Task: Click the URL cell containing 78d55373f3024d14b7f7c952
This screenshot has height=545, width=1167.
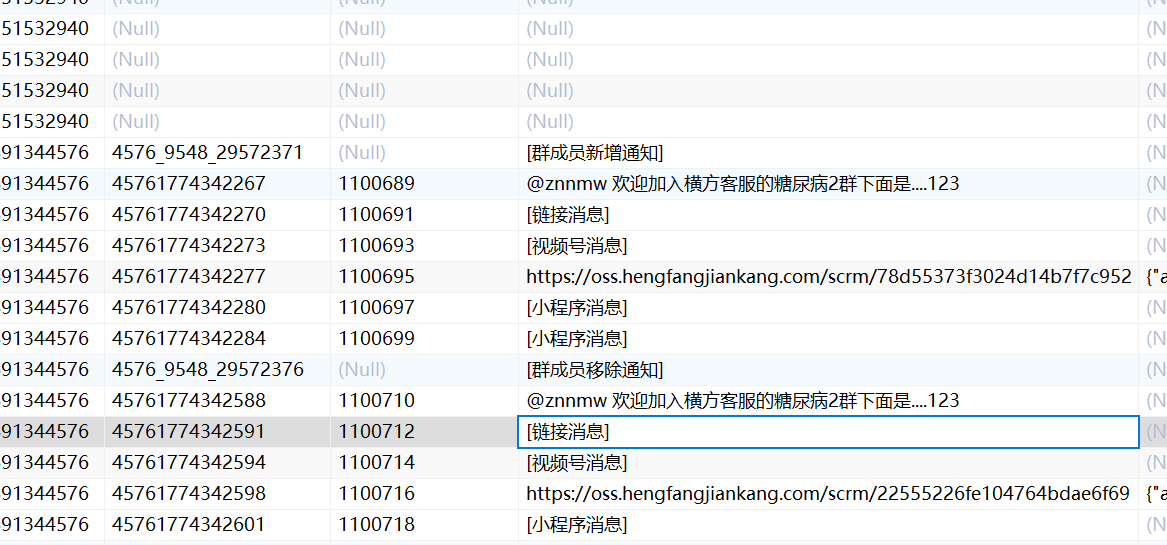Action: (x=828, y=277)
